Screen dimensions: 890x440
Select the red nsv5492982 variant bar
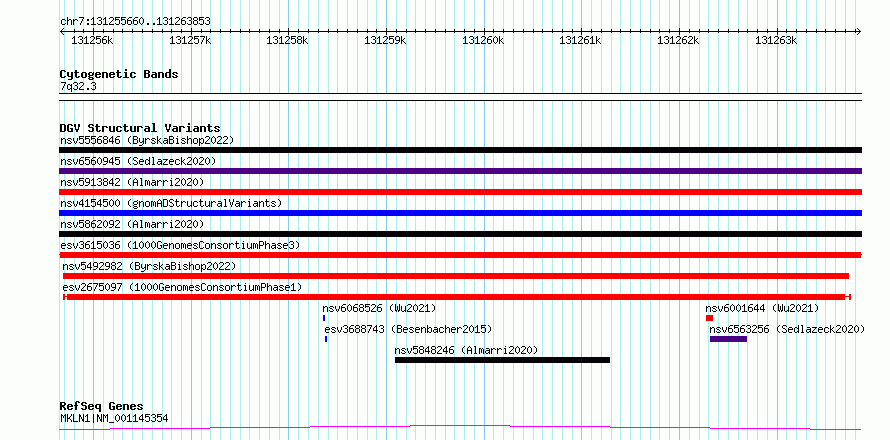click(x=456, y=276)
